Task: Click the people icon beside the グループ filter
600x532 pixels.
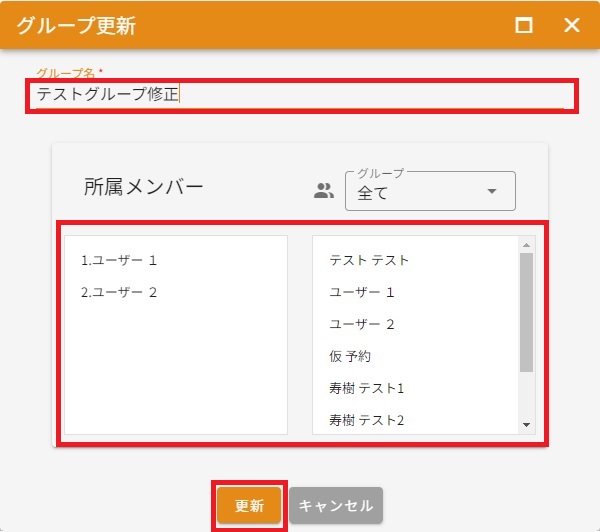Action: 323,191
